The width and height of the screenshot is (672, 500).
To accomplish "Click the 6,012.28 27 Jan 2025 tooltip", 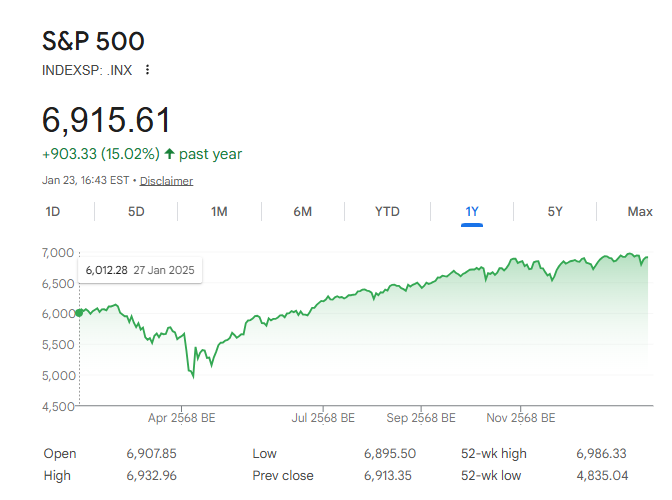I will (x=139, y=270).
